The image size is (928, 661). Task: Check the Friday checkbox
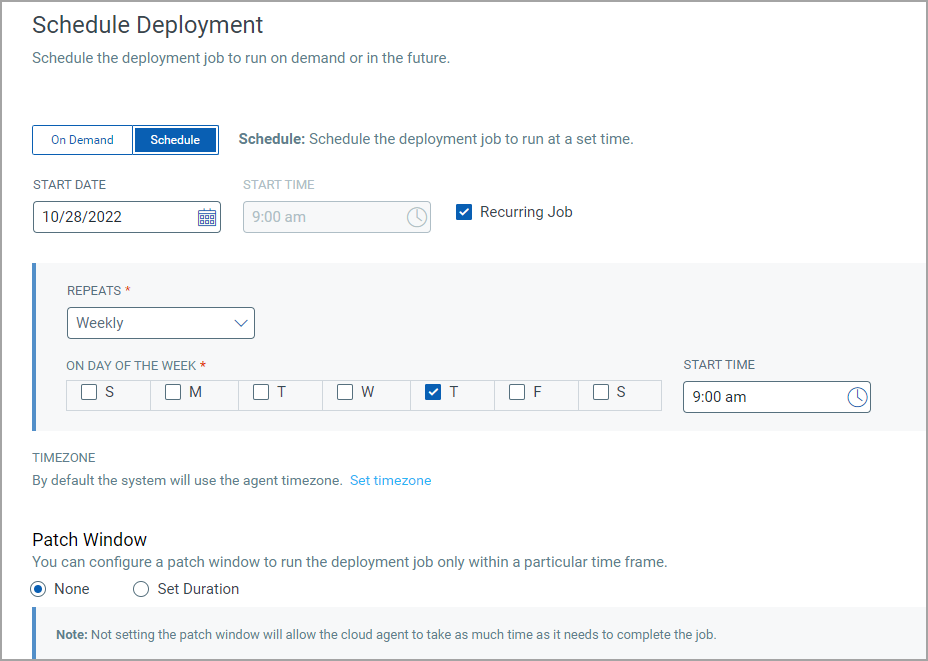517,393
